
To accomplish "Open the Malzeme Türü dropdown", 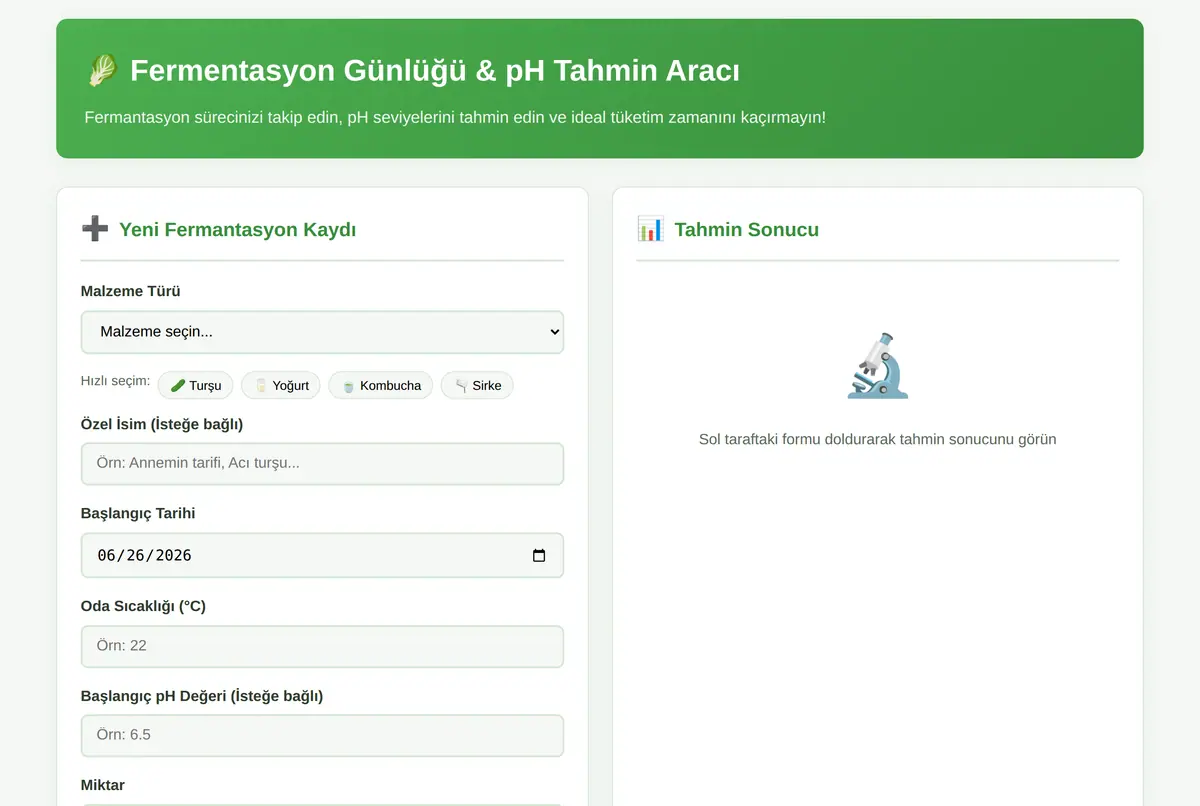I will (x=322, y=332).
